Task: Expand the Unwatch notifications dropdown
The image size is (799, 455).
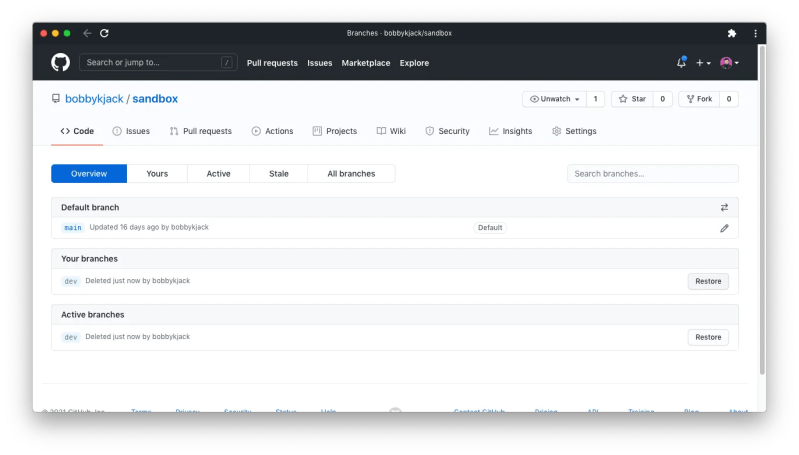Action: [554, 99]
